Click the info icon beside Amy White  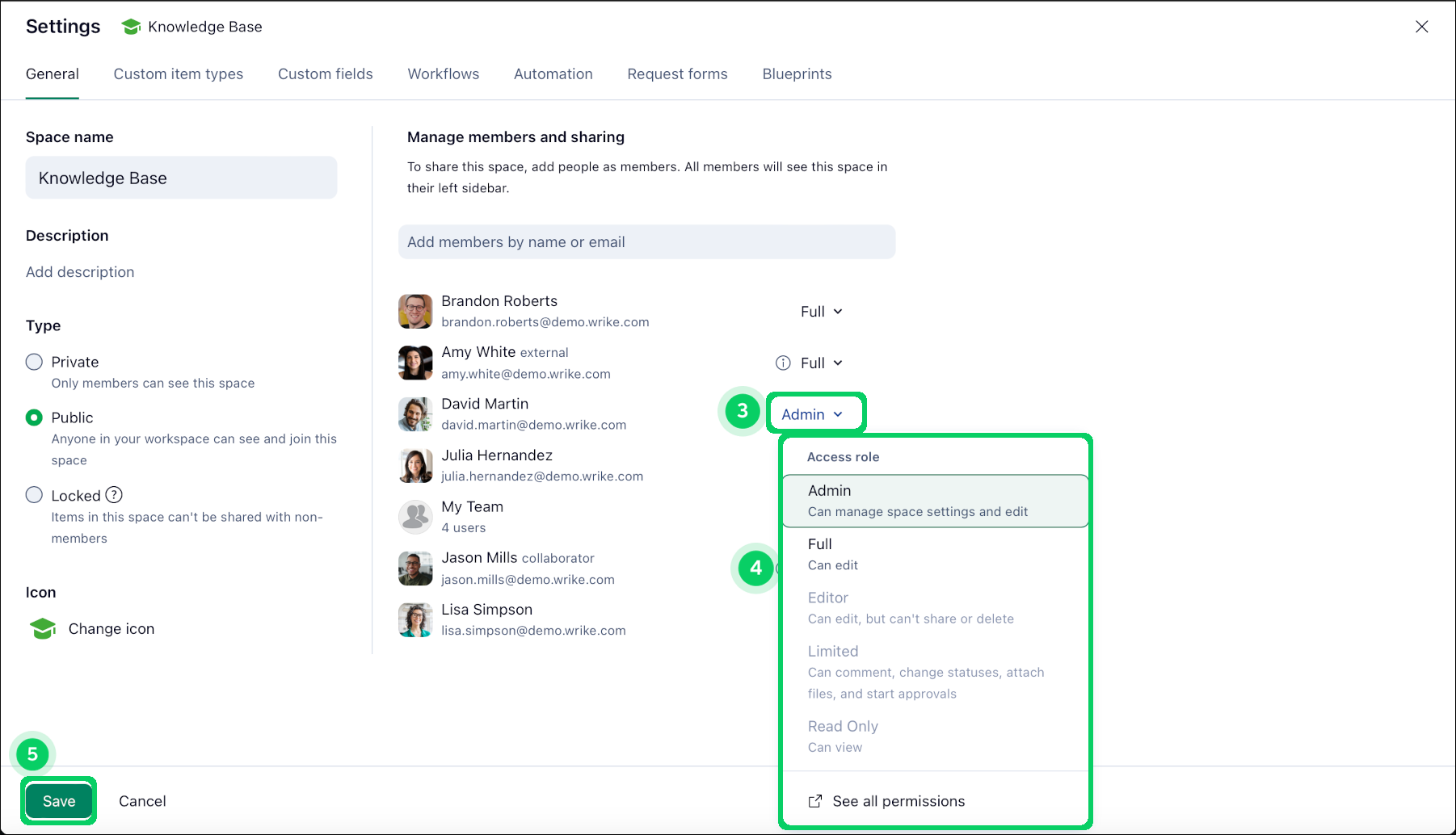coord(783,363)
